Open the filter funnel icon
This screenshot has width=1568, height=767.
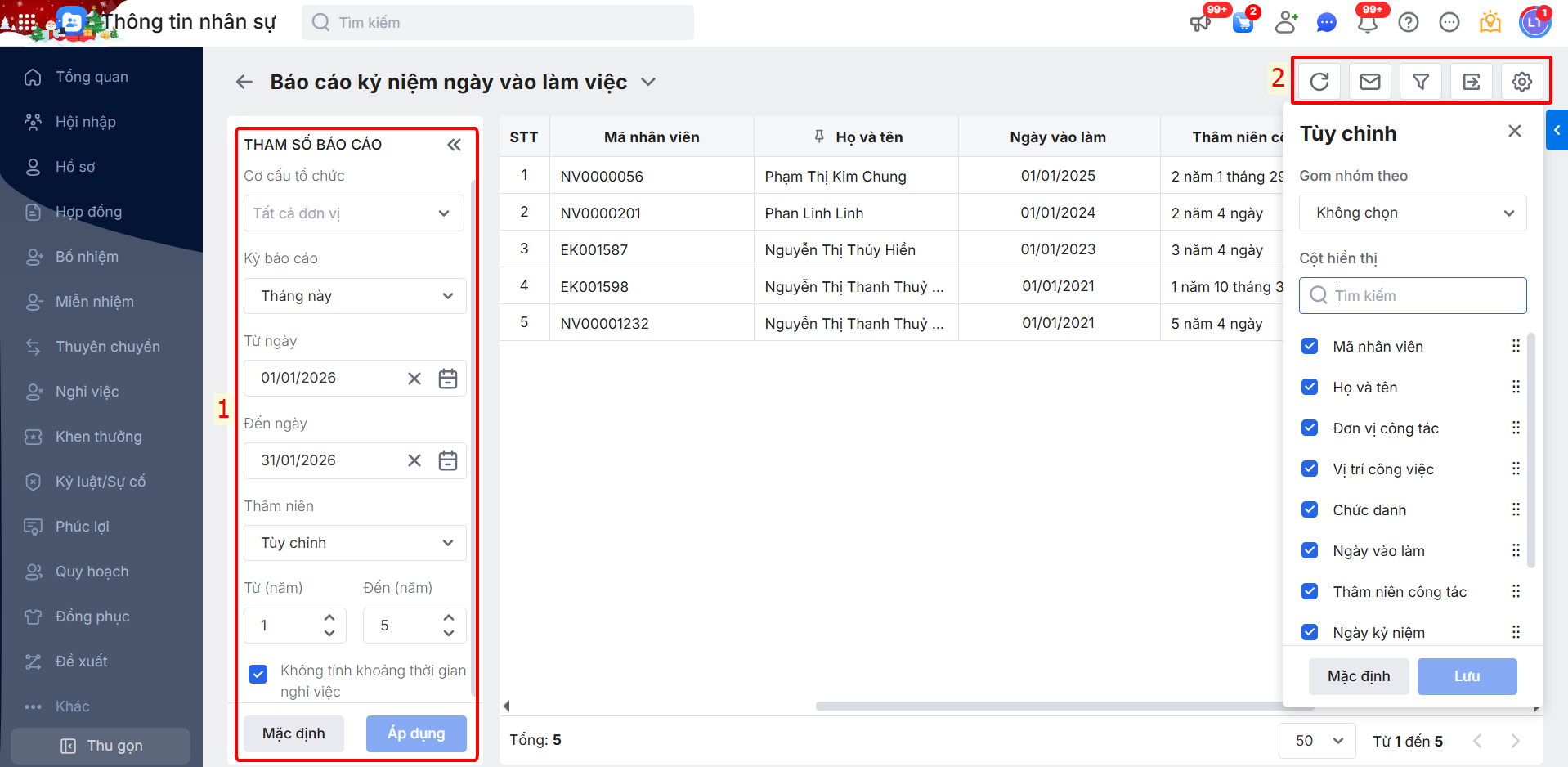tap(1421, 82)
